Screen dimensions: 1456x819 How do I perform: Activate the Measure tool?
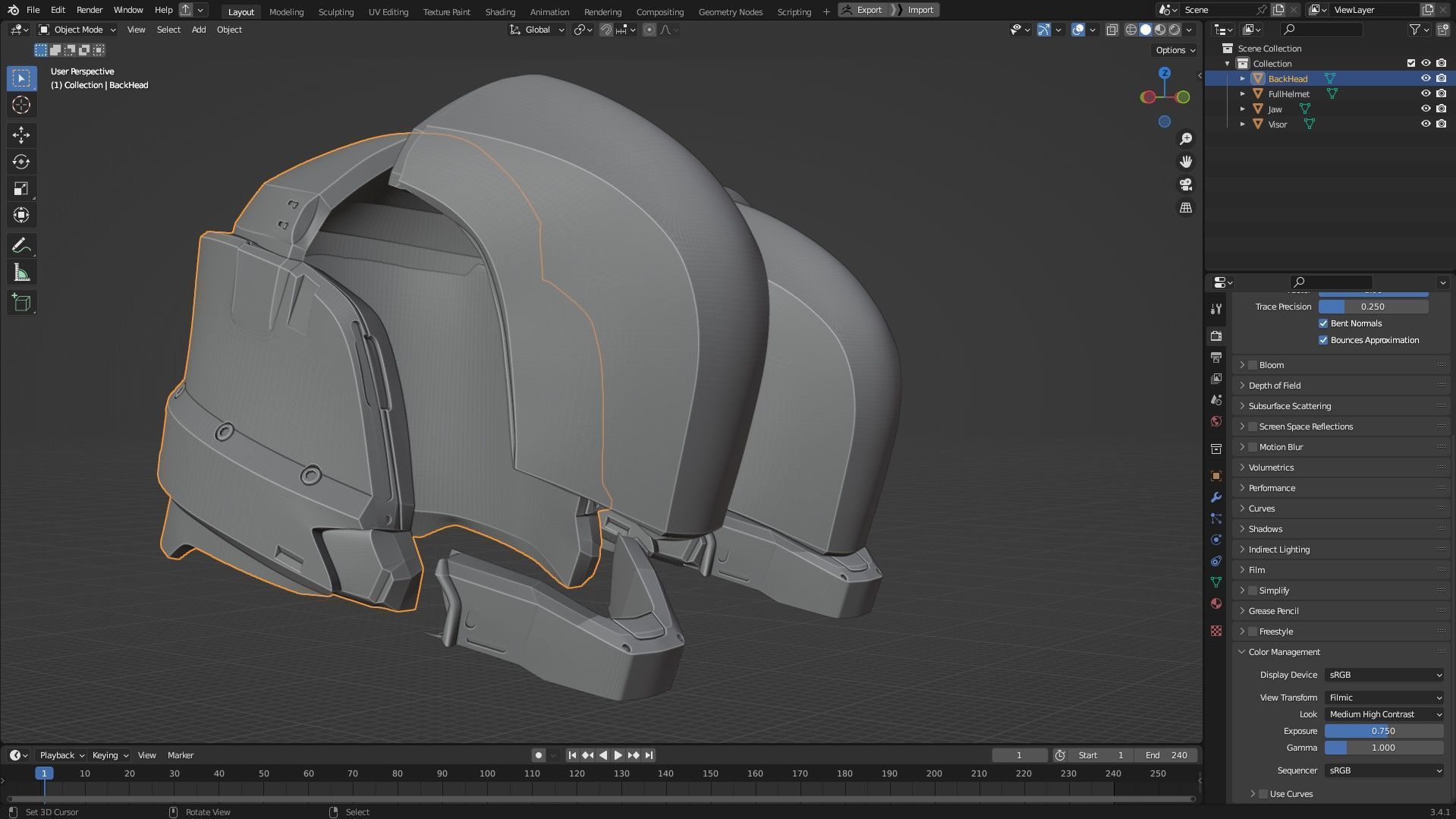(21, 272)
